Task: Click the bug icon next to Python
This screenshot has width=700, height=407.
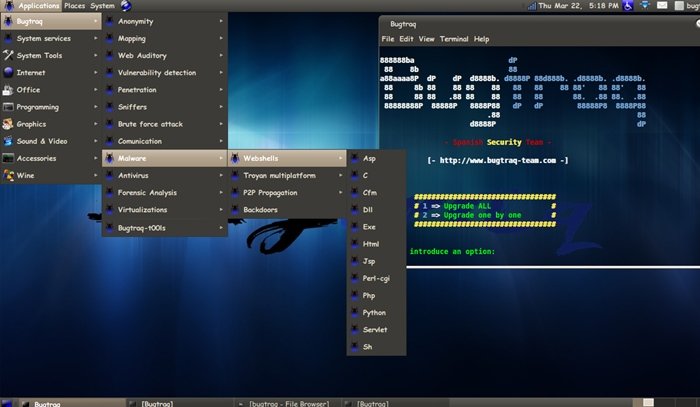Action: coord(354,312)
